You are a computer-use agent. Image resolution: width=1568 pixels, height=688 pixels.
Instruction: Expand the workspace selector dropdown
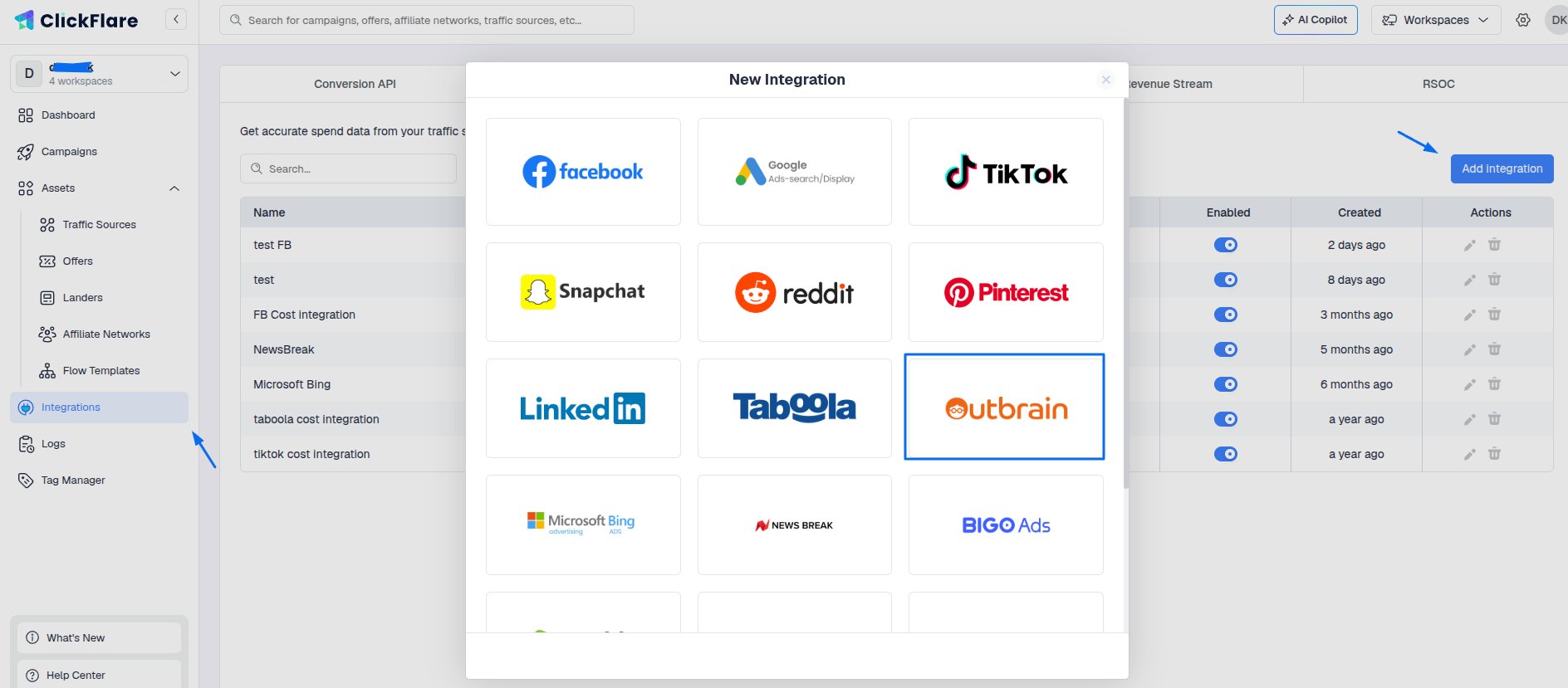tap(99, 74)
